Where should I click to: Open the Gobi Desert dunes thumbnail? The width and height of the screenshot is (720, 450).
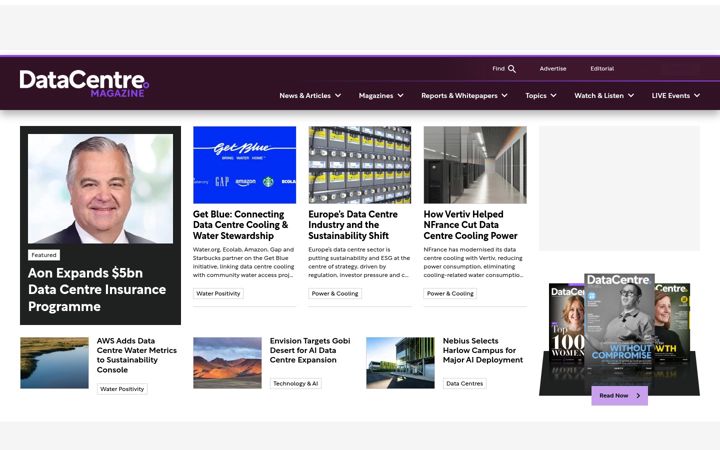(x=227, y=363)
